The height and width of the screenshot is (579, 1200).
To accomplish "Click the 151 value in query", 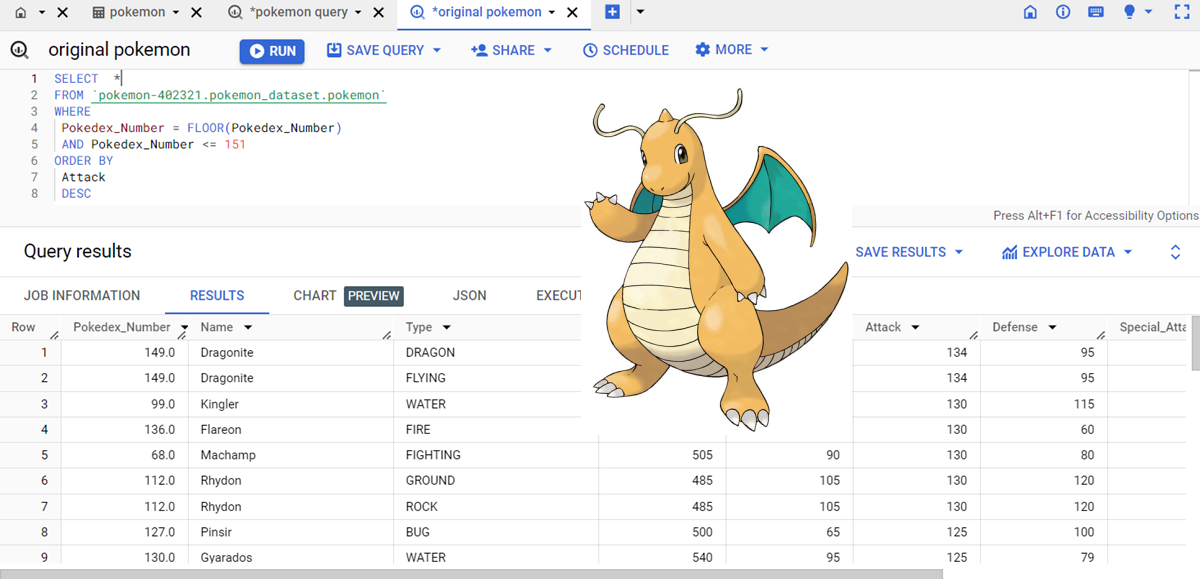I will click(x=235, y=144).
